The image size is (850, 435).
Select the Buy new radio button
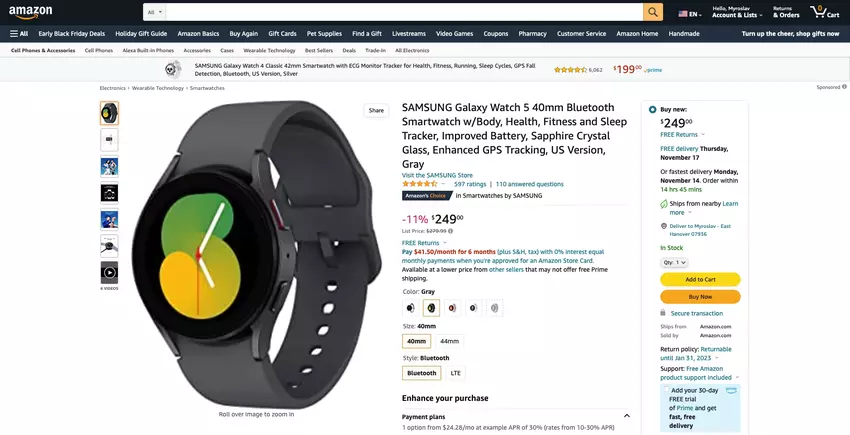click(x=652, y=110)
